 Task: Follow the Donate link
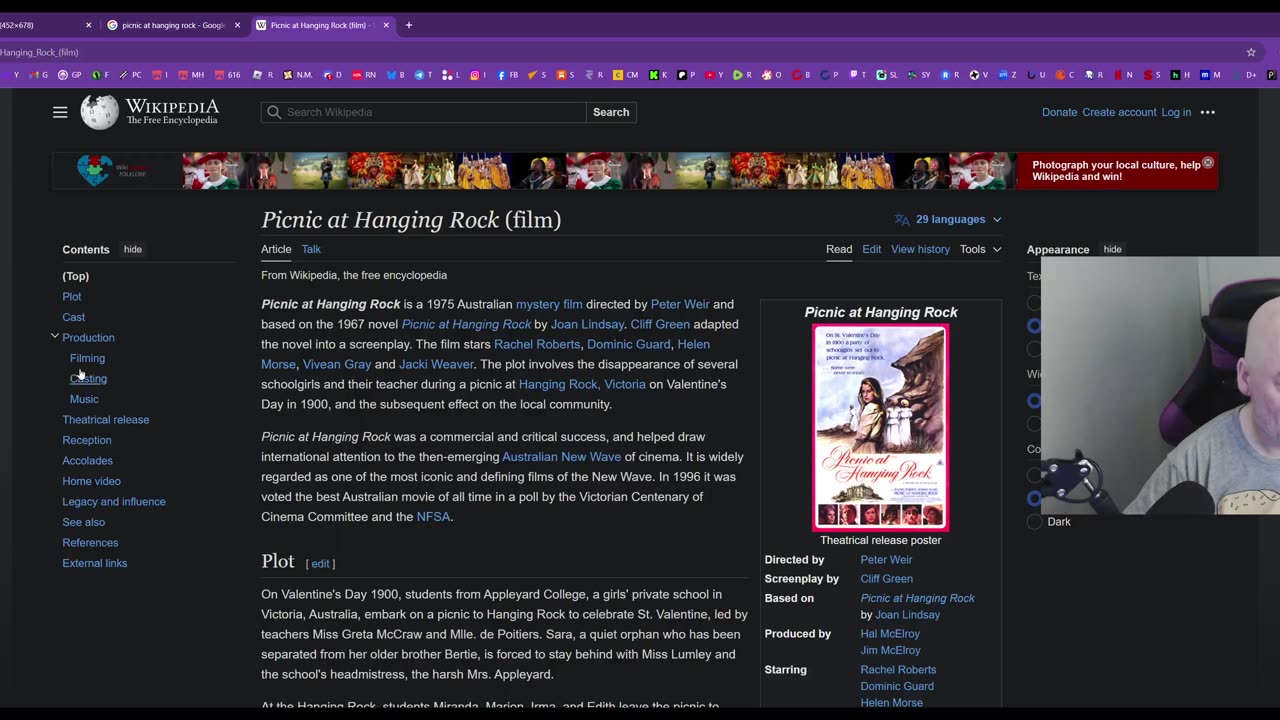[x=1059, y=112]
